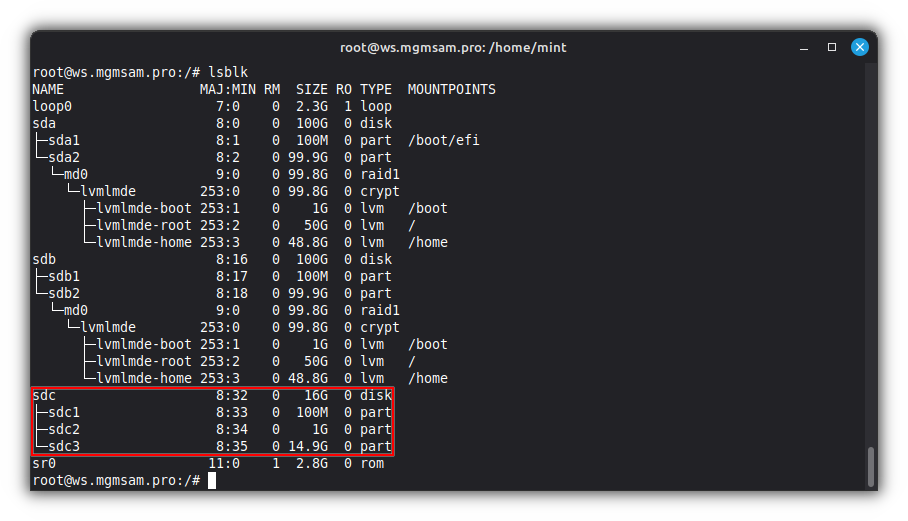908x521 pixels.
Task: Click the sr0 rom device entry
Action: point(45,463)
